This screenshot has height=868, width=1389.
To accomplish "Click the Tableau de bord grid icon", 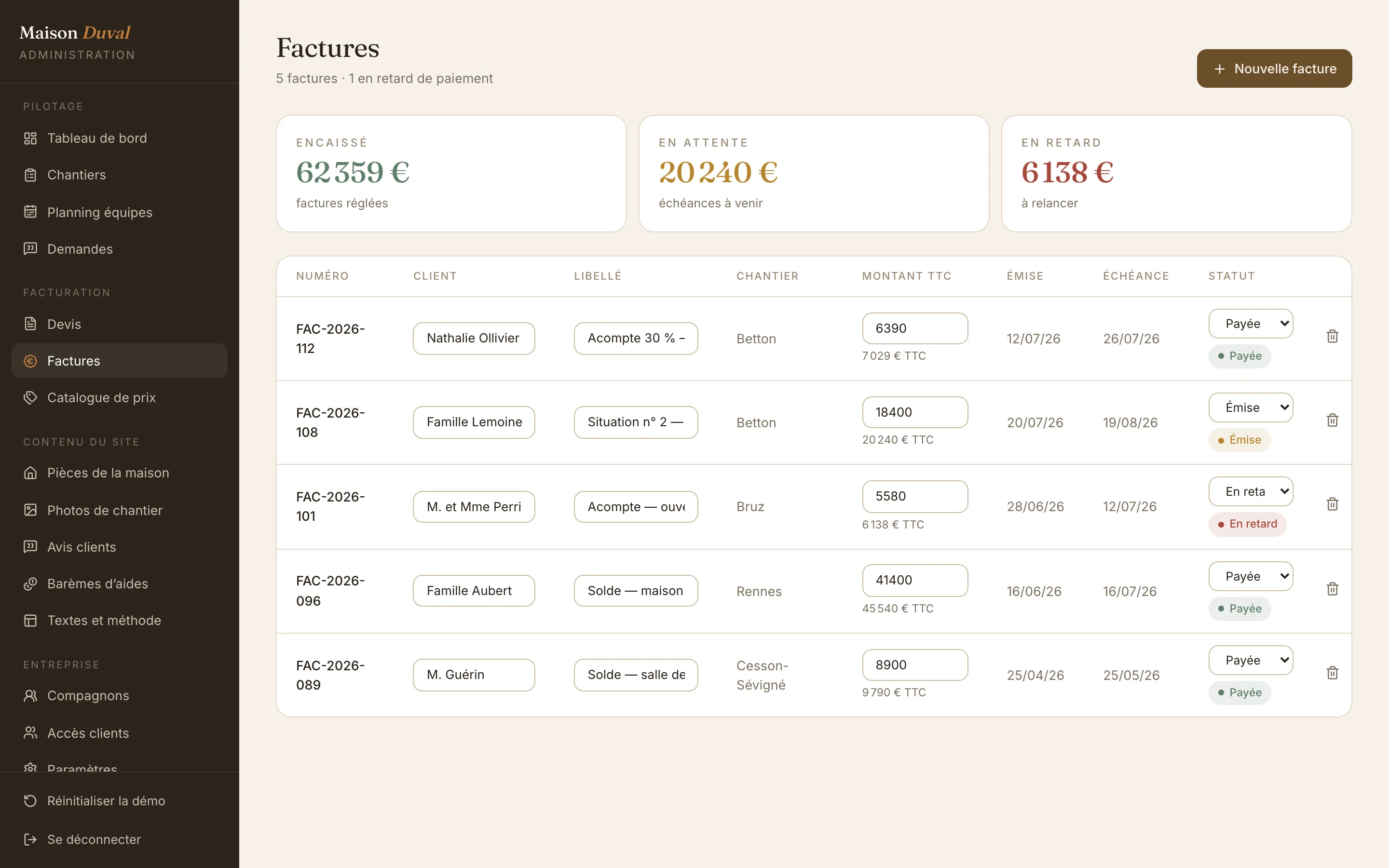I will point(30,138).
